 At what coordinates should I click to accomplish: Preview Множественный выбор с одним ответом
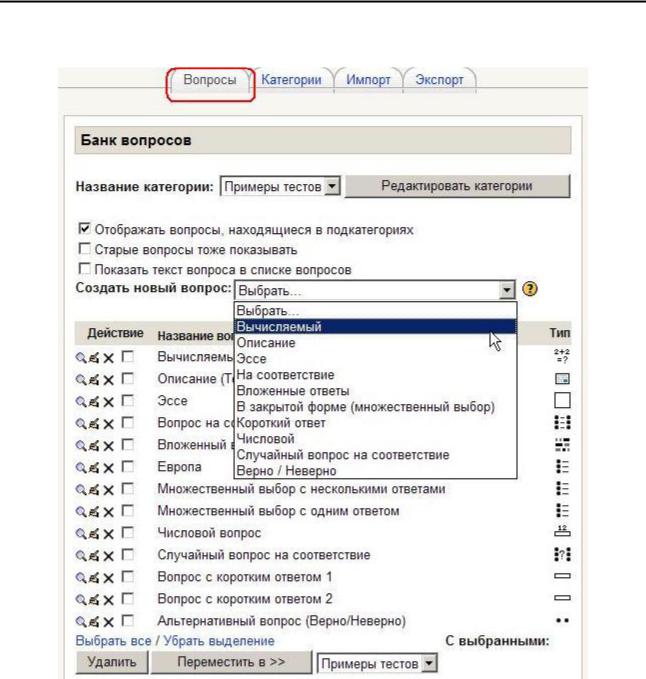(81, 511)
